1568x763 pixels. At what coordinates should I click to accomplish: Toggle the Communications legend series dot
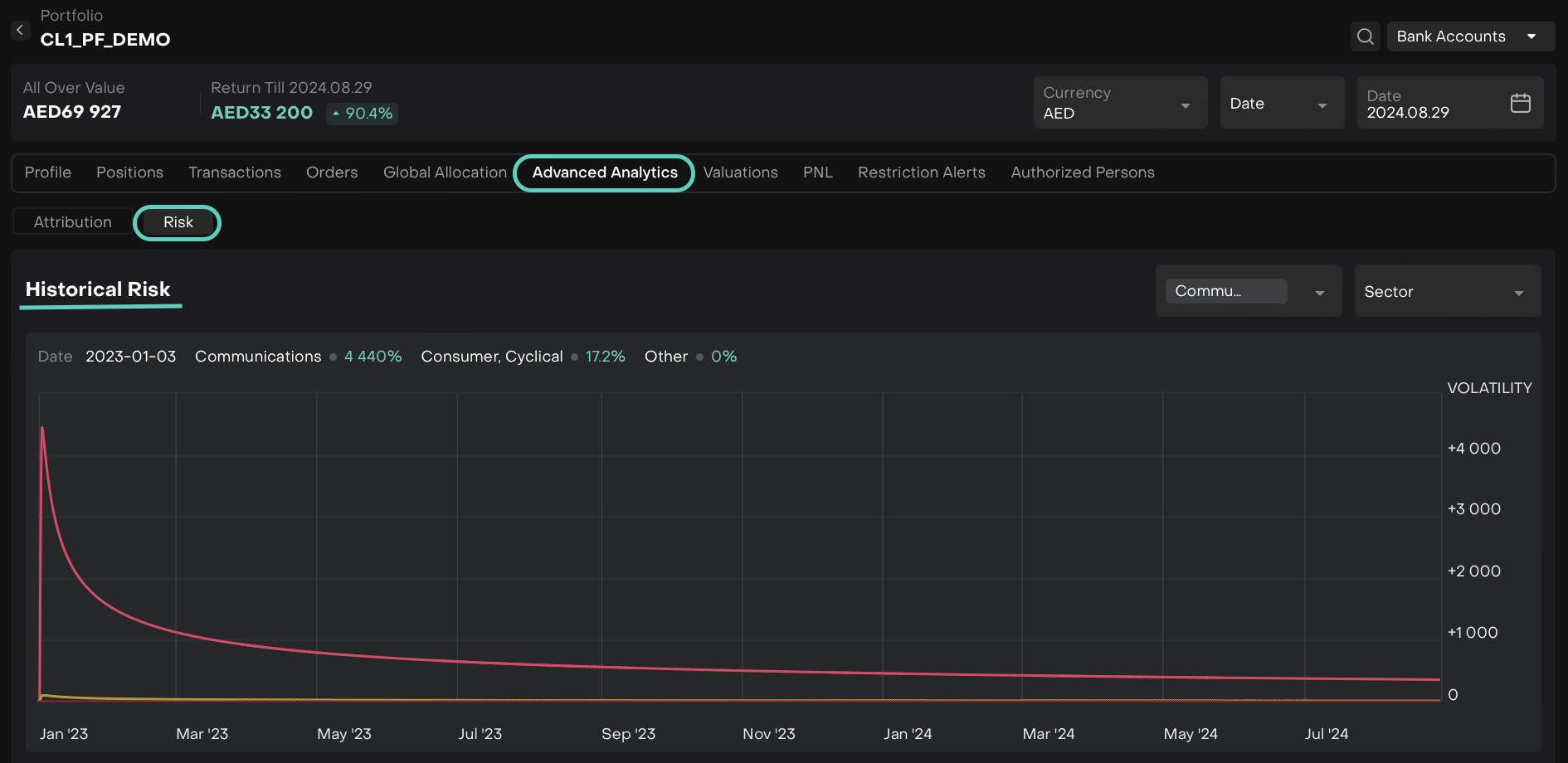click(333, 357)
